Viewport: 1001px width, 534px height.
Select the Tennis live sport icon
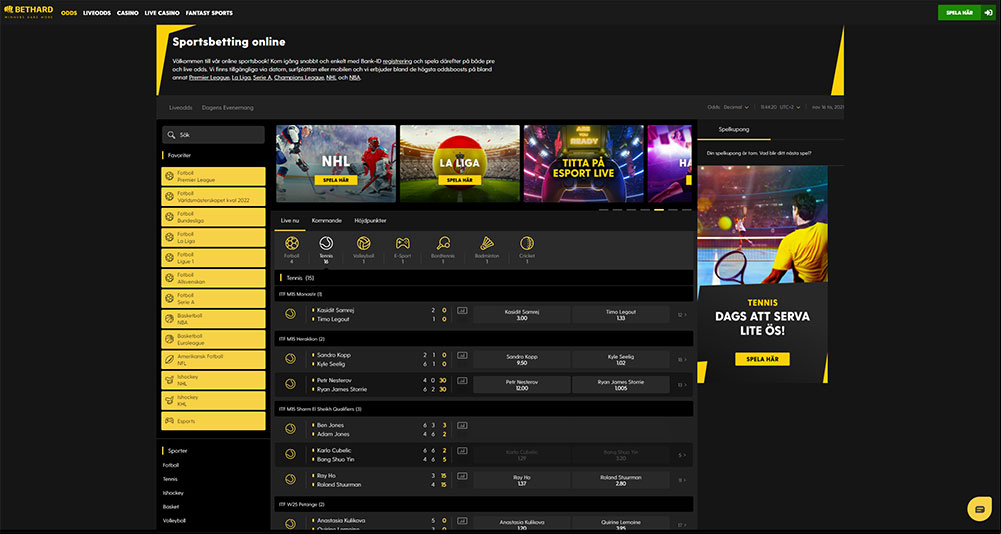tap(326, 243)
